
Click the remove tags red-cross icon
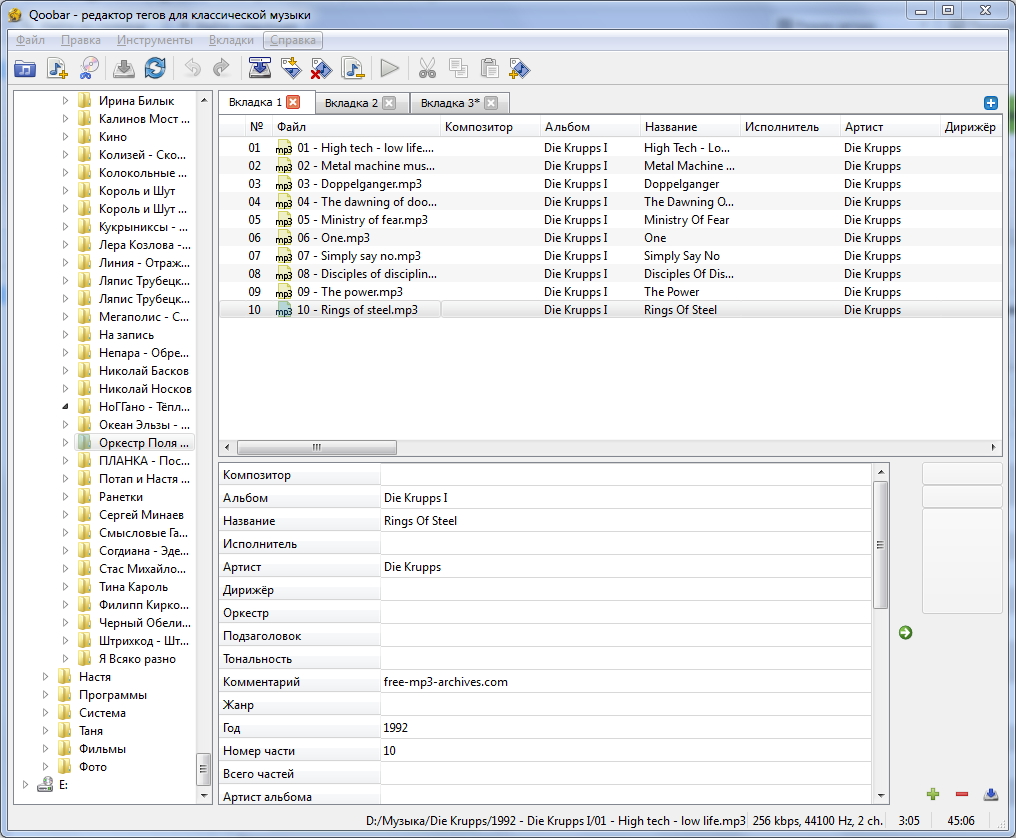[321, 68]
